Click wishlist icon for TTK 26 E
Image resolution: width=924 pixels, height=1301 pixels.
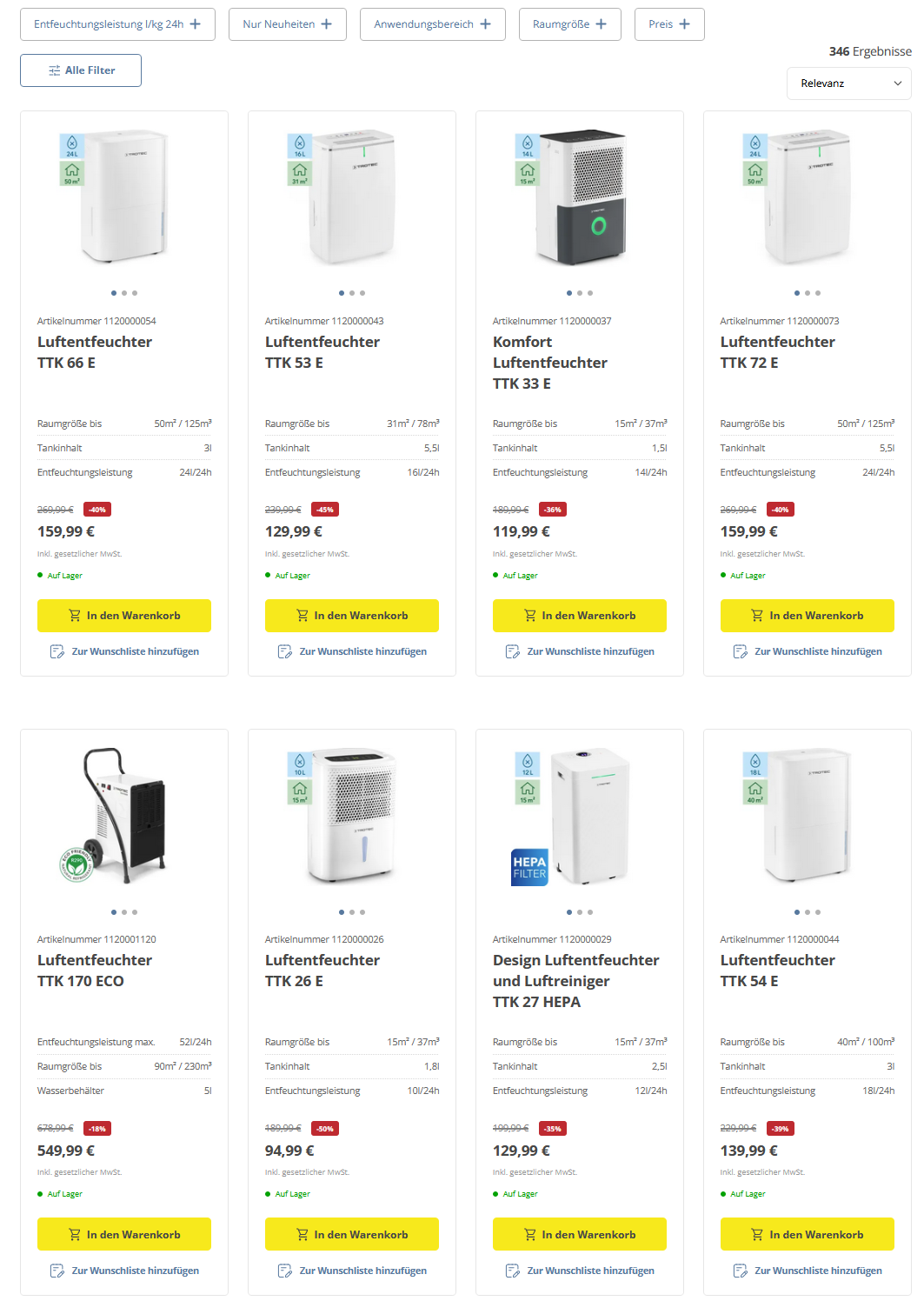[285, 1271]
